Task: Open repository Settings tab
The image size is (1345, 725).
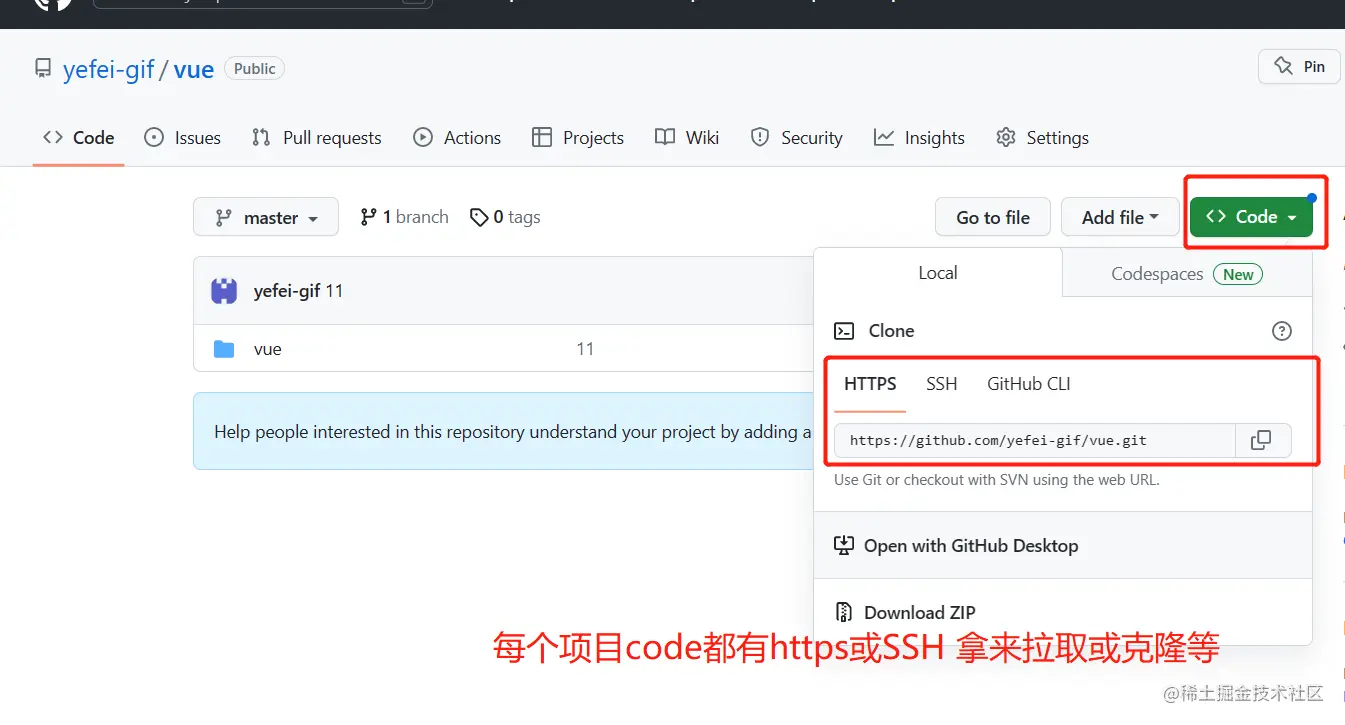Action: [1042, 138]
